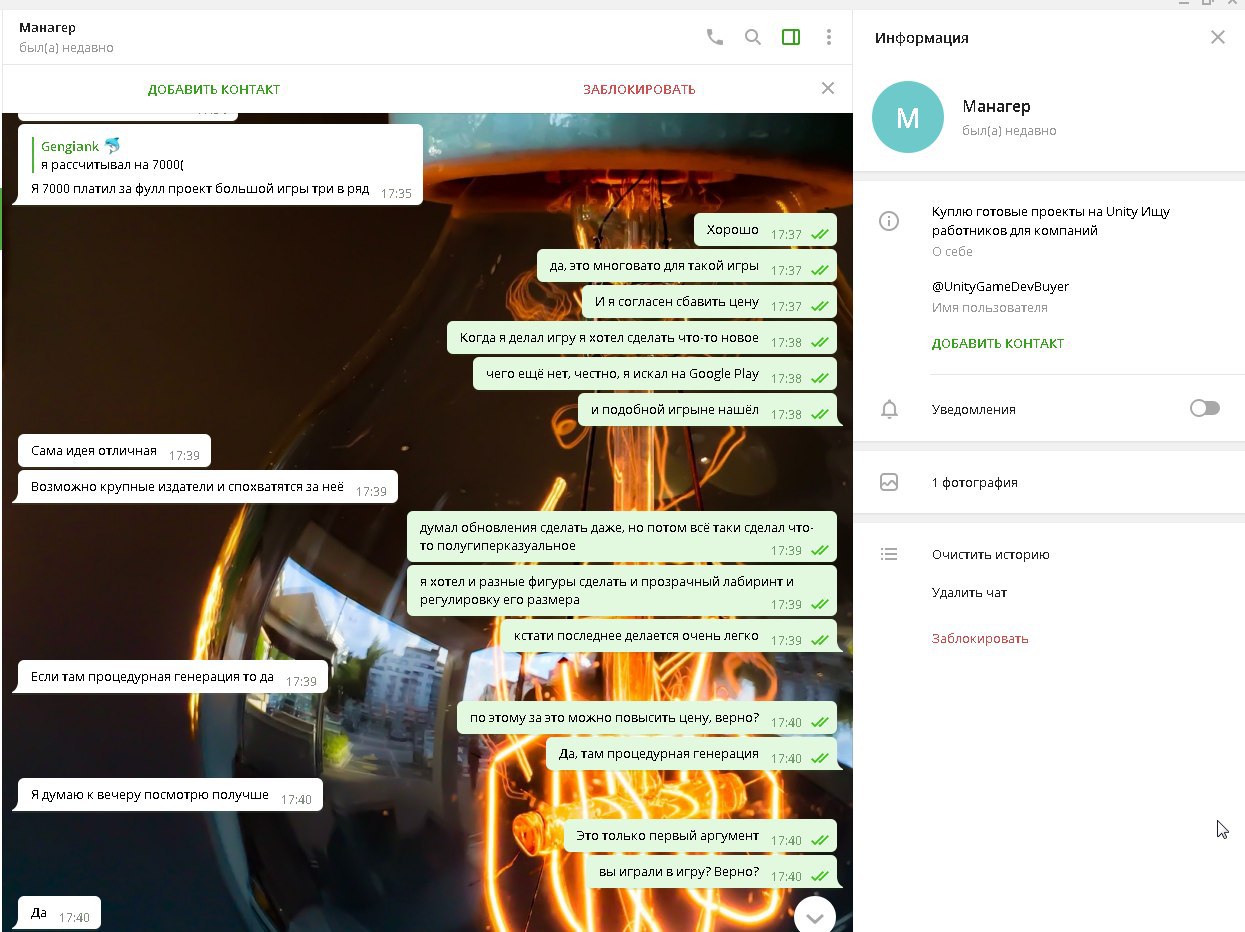Click the Уведомления label
This screenshot has width=1245, height=932.
point(974,409)
